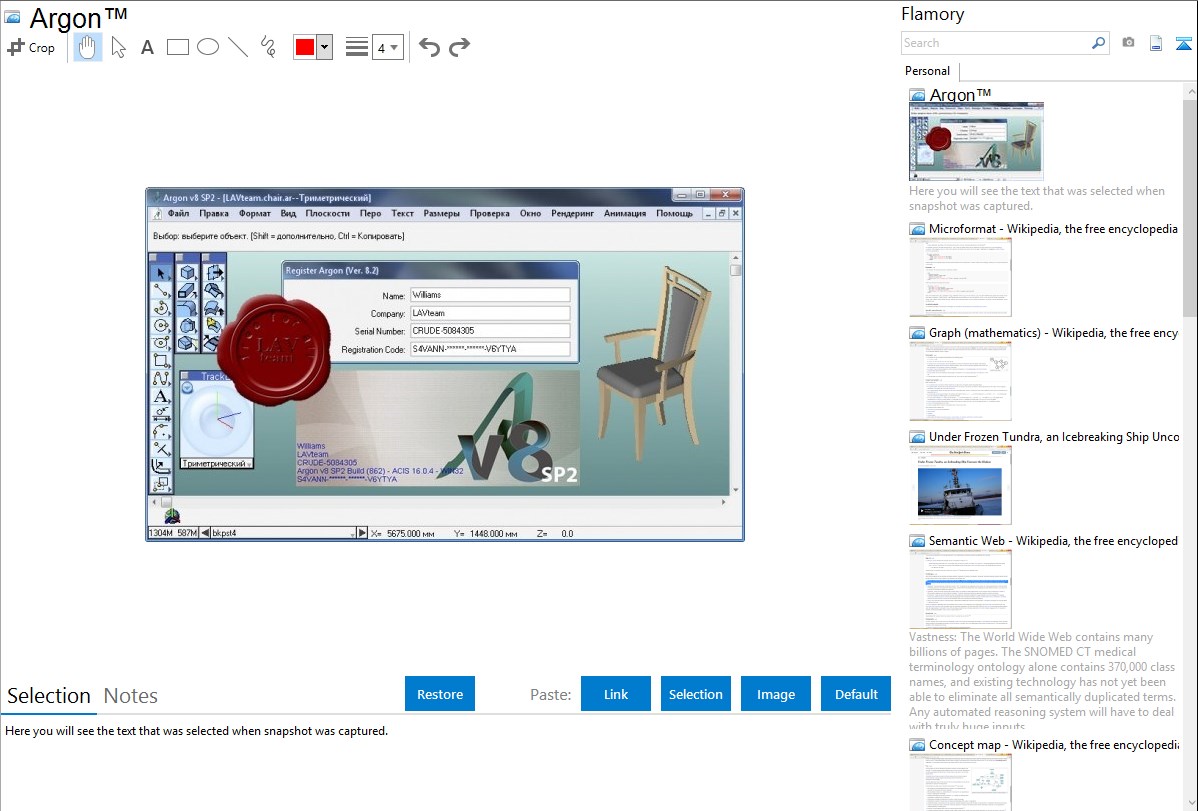
Task: Open the Microformat Wikipedia snapshot title
Action: pyautogui.click(x=1053, y=229)
